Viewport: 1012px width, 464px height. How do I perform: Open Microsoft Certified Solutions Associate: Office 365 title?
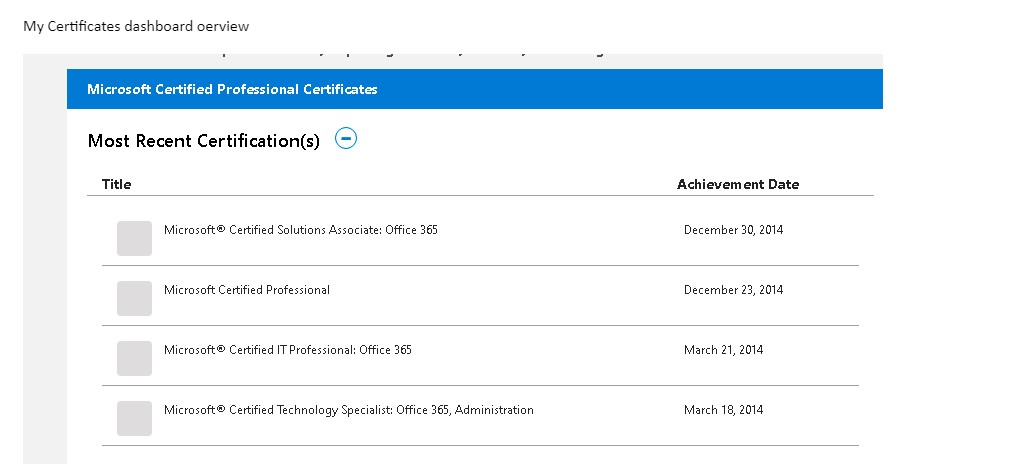(x=300, y=230)
